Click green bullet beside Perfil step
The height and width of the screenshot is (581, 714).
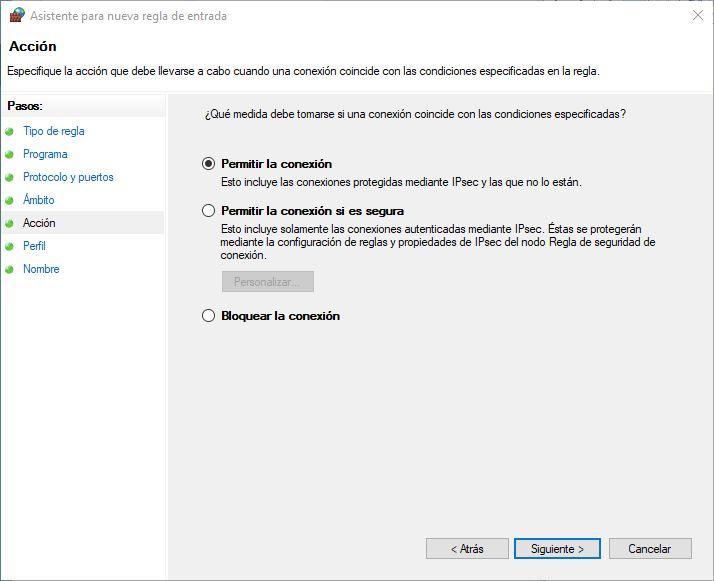10,246
